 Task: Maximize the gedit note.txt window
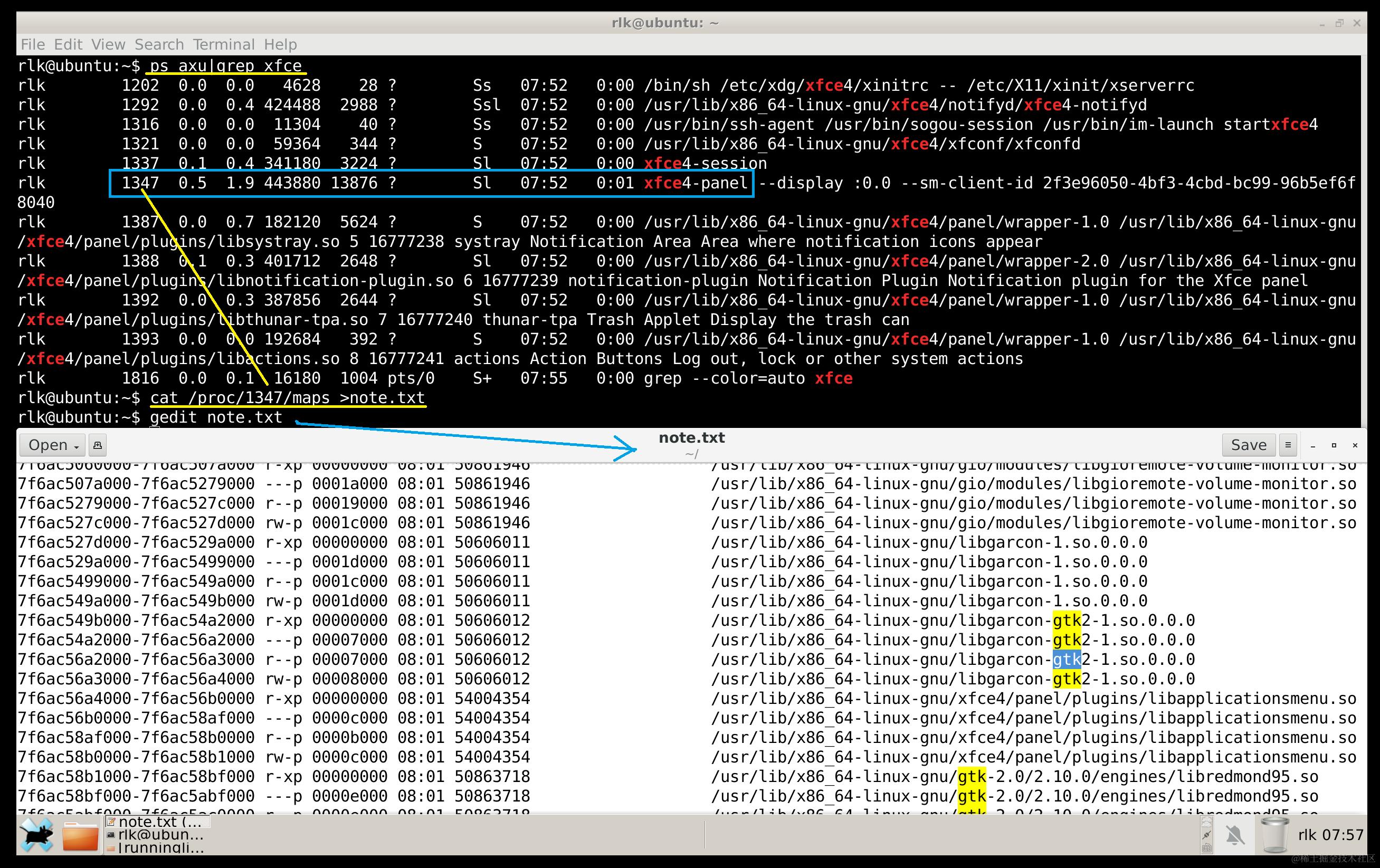1334,445
